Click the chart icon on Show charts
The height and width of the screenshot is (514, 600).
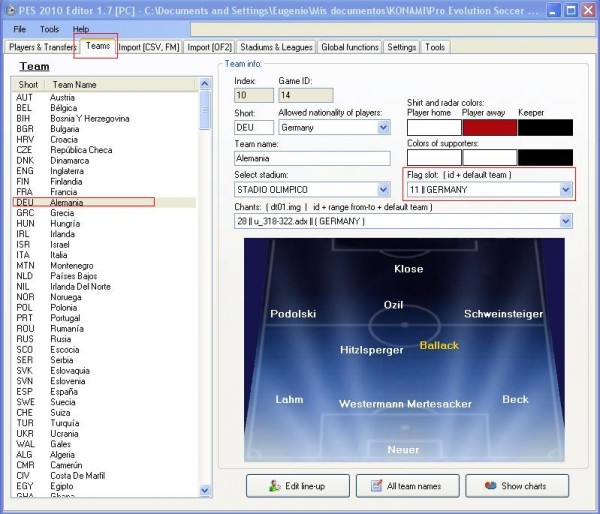coord(491,485)
